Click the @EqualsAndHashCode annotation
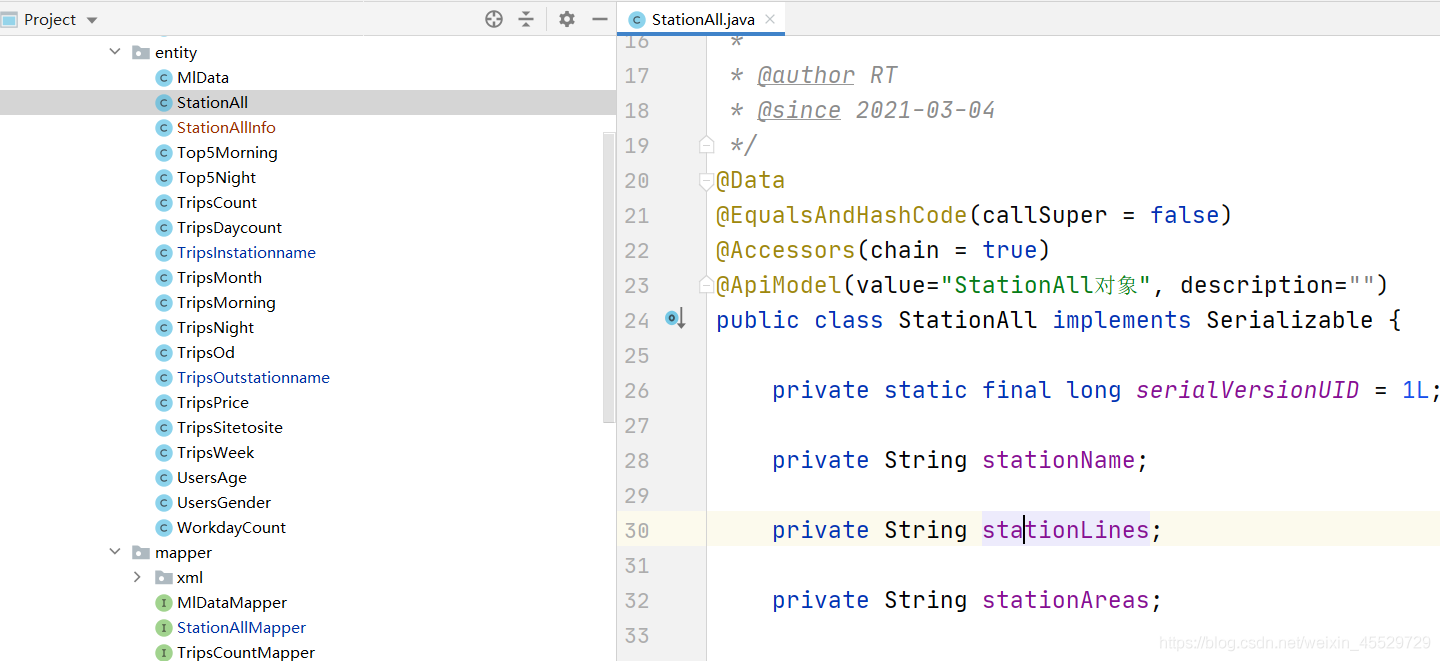Viewport: 1440px width, 661px height. coord(842,215)
